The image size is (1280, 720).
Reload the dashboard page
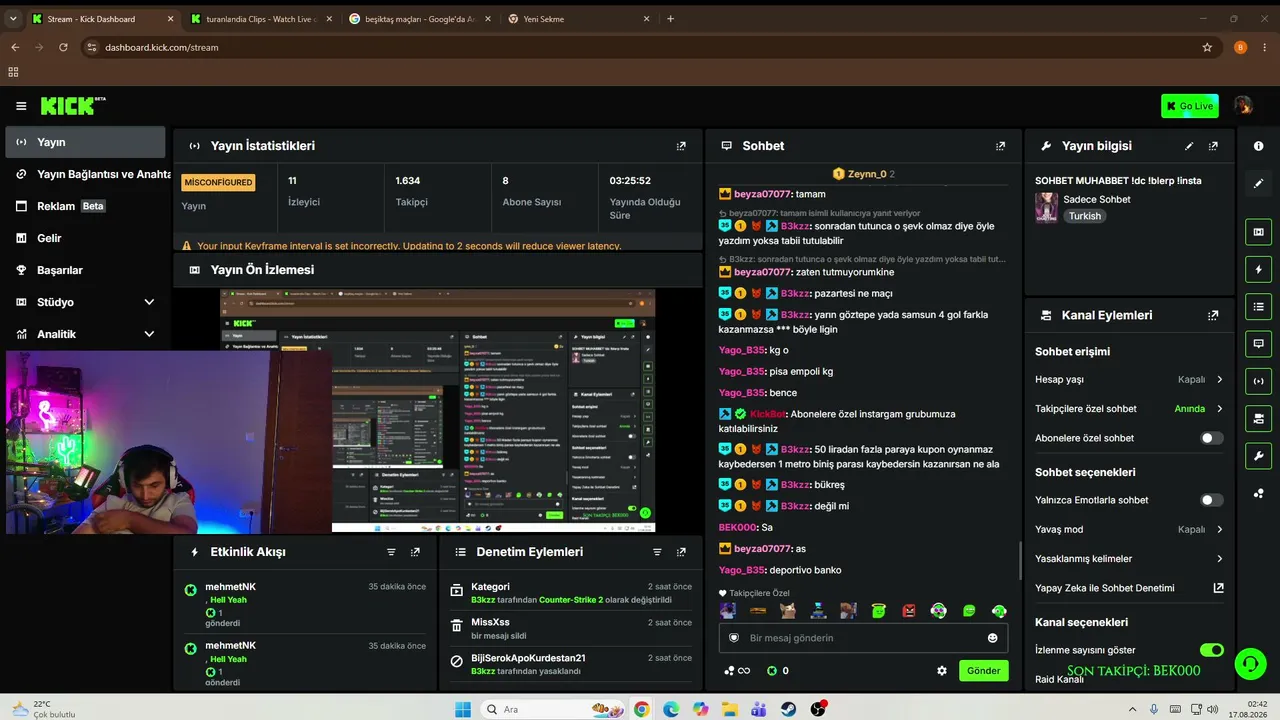(63, 47)
